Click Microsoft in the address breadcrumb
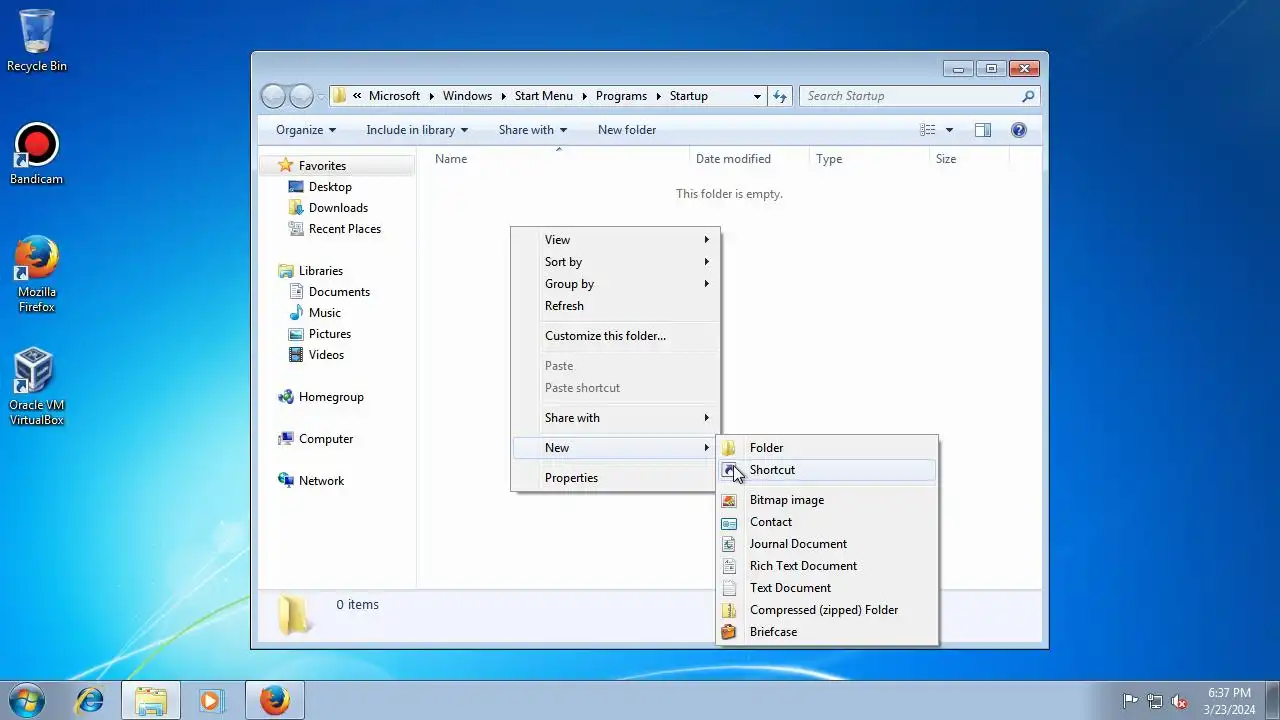This screenshot has width=1280, height=720. coord(394,96)
